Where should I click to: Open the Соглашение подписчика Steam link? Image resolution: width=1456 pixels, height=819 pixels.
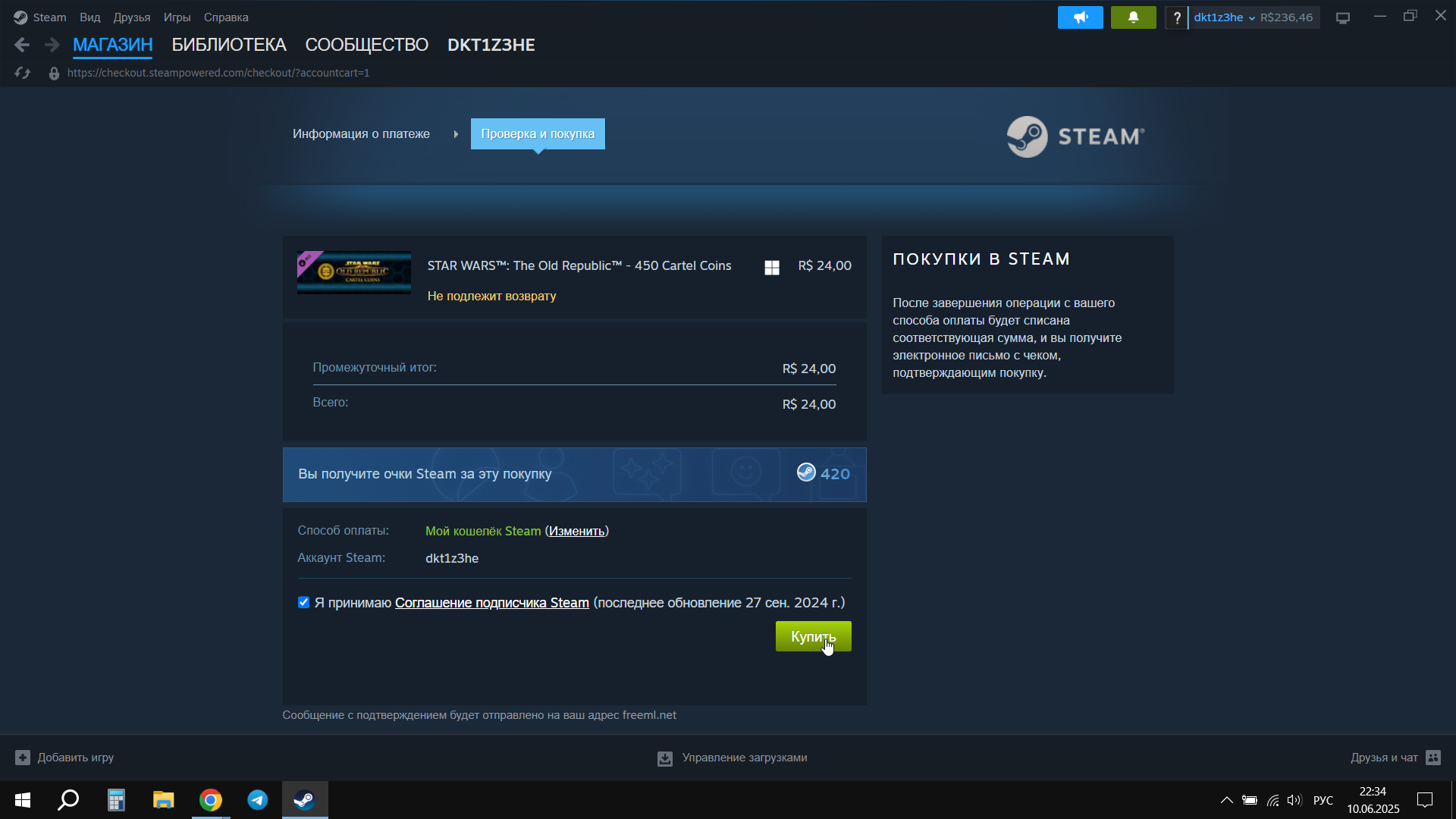pyautogui.click(x=491, y=603)
